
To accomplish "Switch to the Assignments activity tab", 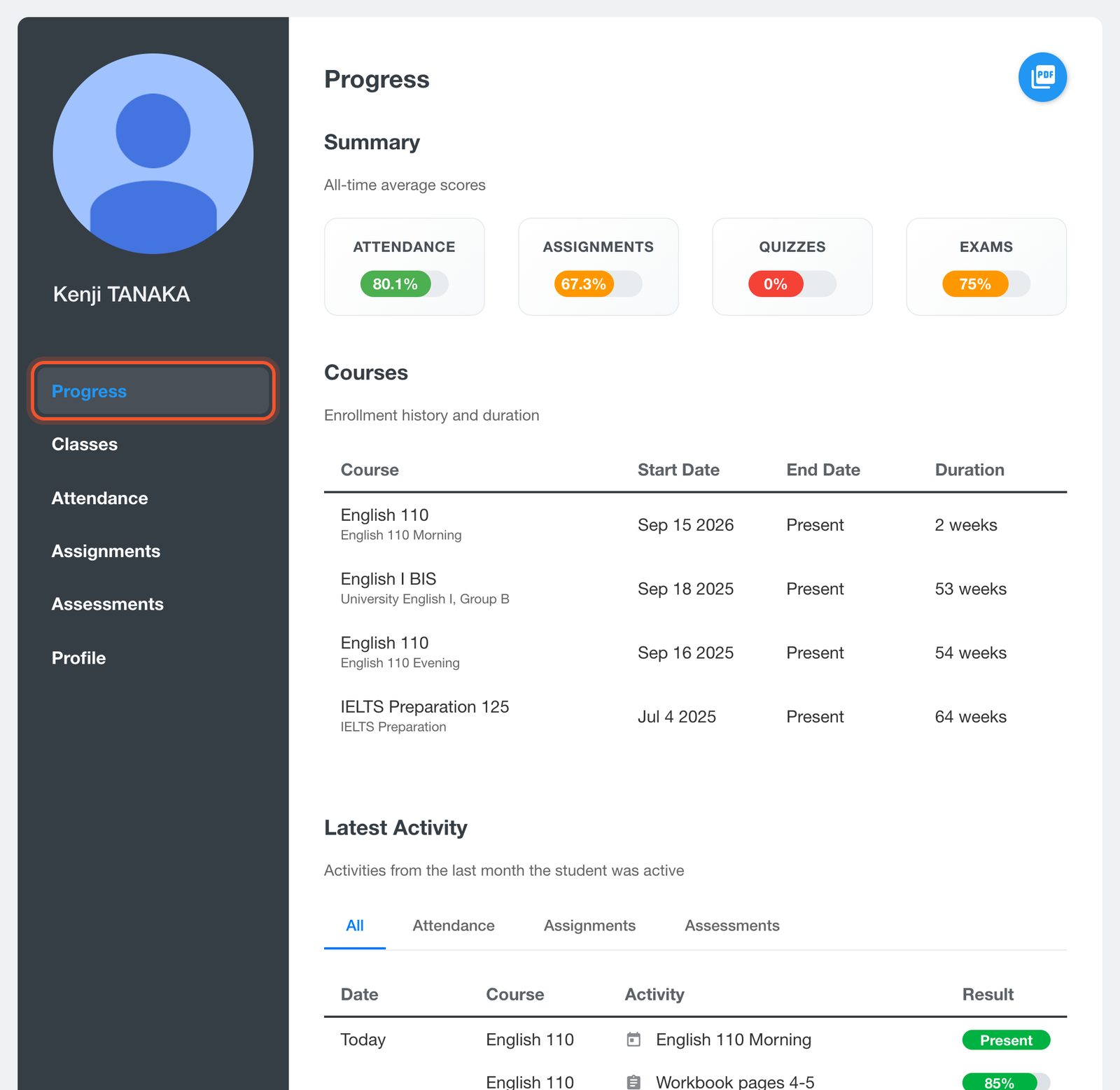I will [x=589, y=925].
